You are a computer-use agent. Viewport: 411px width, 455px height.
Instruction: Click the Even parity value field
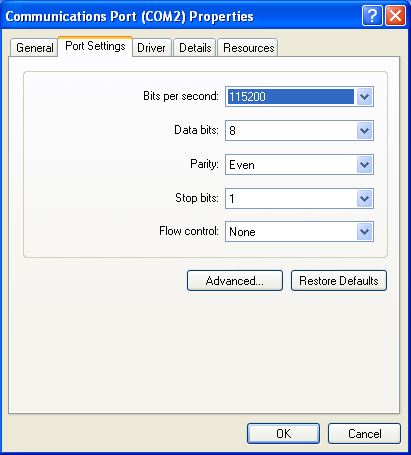pyautogui.click(x=291, y=164)
